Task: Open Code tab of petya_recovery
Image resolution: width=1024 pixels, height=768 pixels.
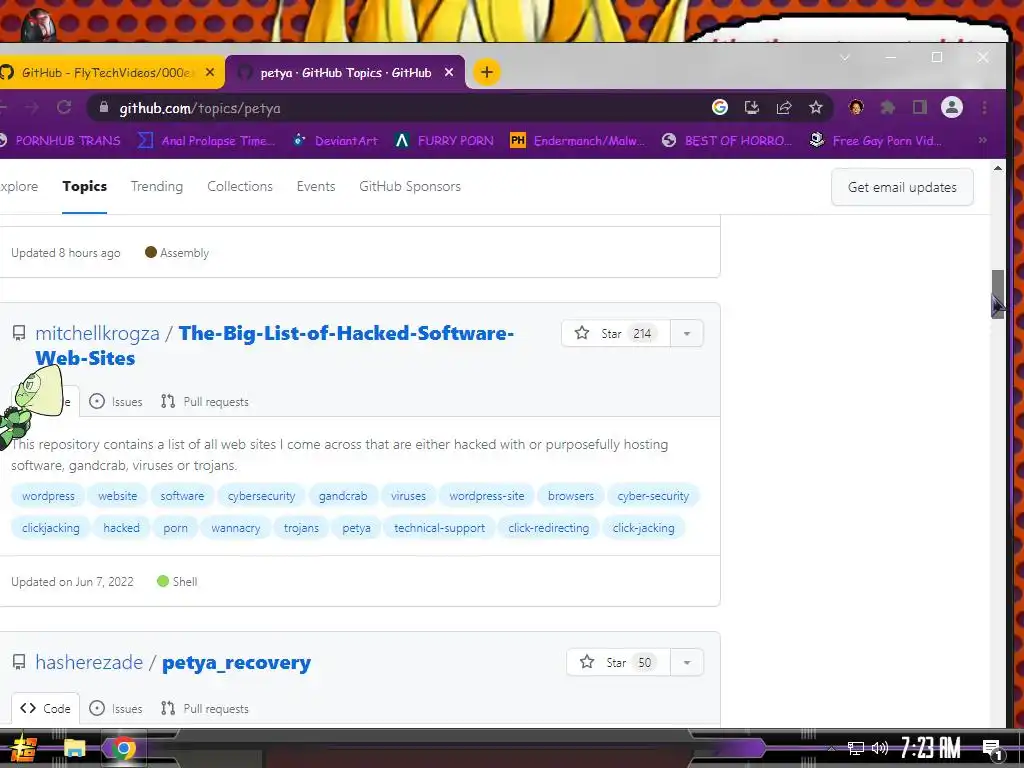Action: (x=45, y=709)
